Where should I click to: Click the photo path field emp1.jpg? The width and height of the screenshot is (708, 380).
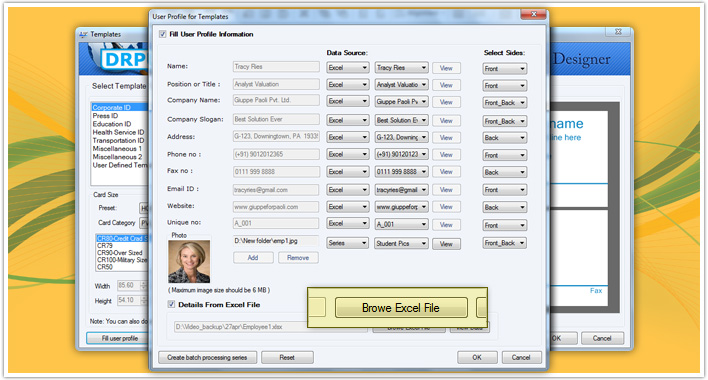(x=276, y=241)
